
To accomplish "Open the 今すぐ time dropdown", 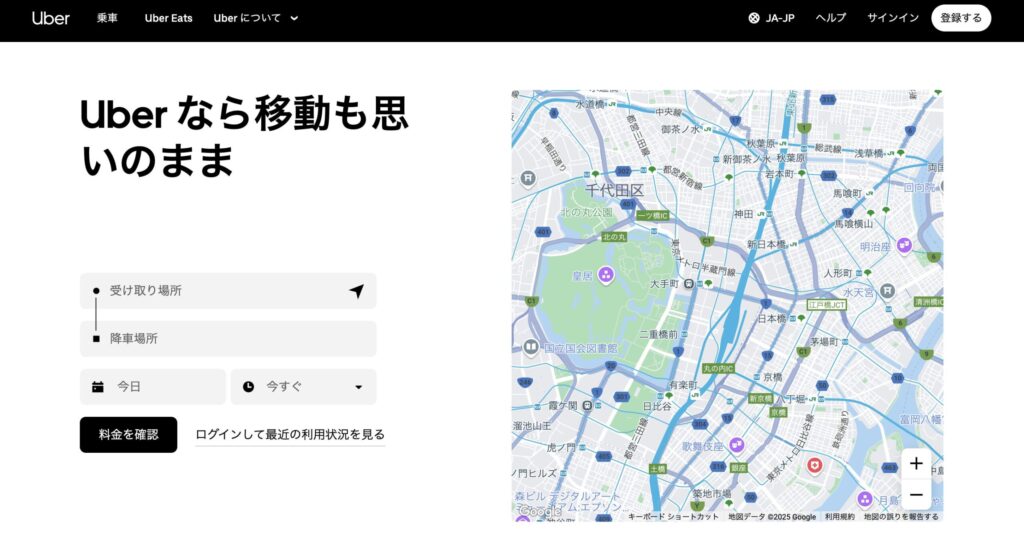I will [x=304, y=387].
